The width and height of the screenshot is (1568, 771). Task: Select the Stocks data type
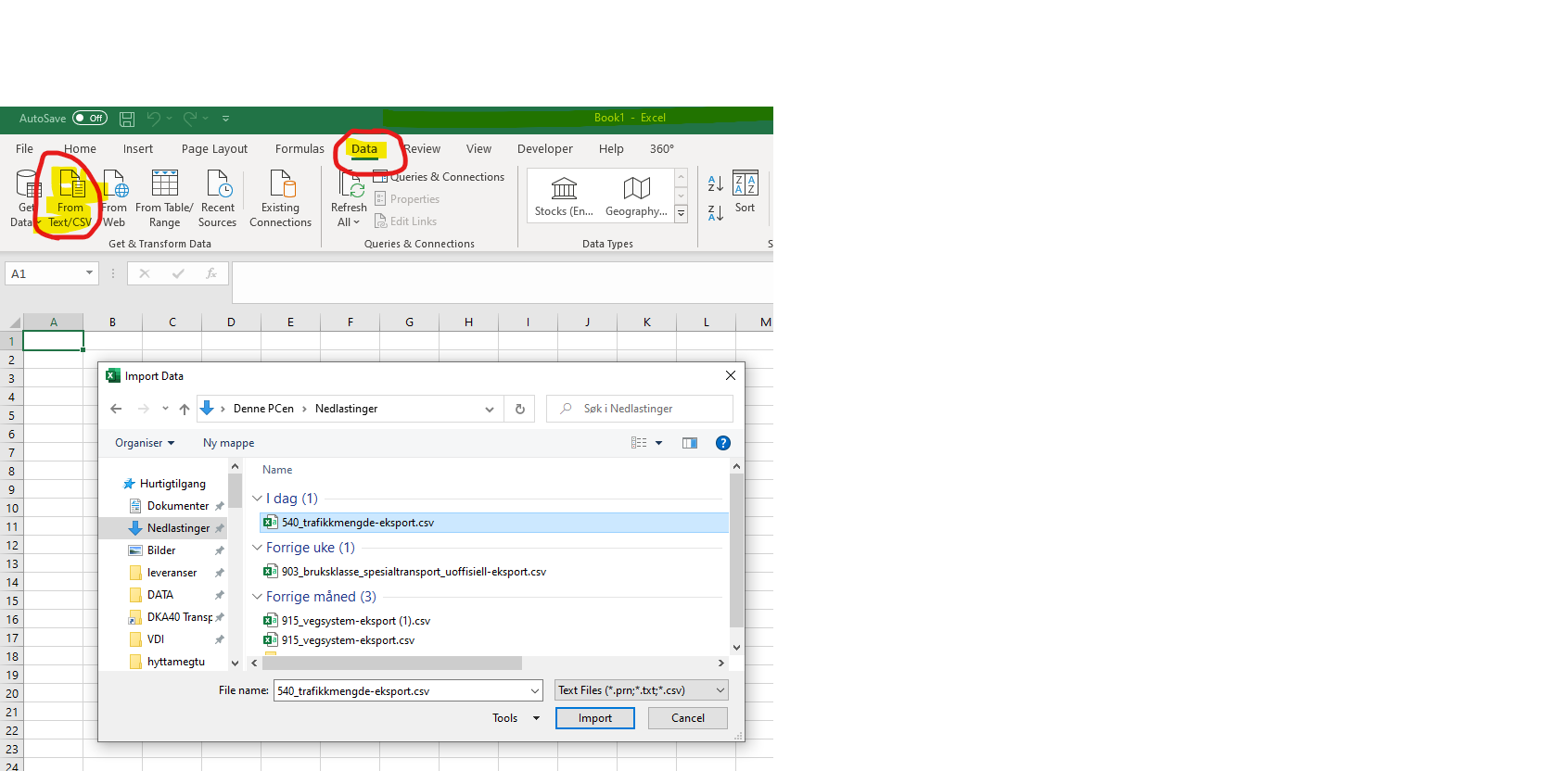pyautogui.click(x=564, y=196)
